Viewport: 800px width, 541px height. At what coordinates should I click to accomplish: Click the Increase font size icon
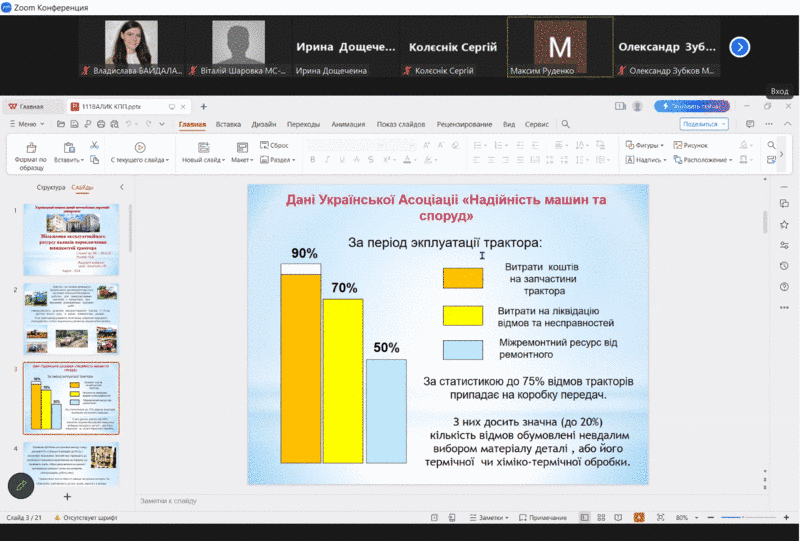pos(427,145)
